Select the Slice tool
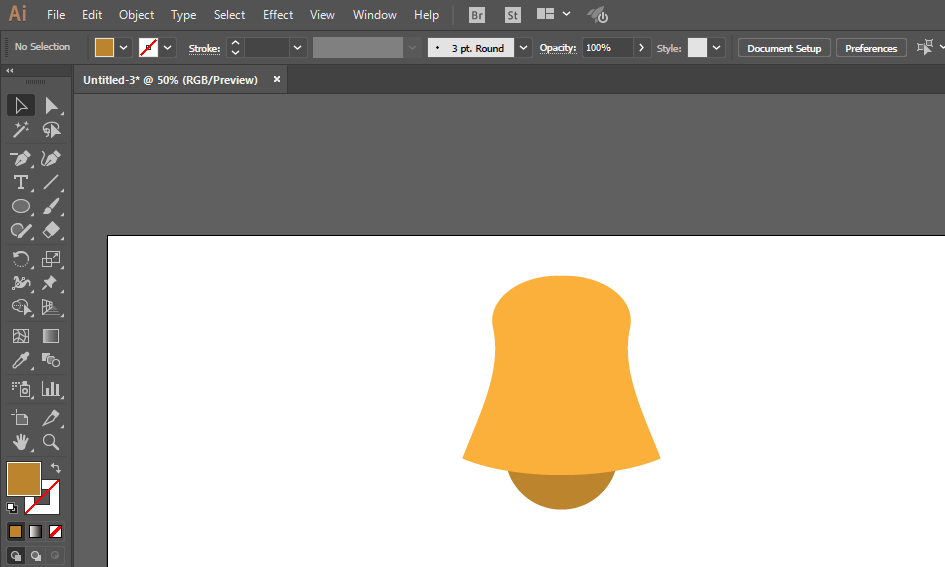The width and height of the screenshot is (945, 567). click(51, 418)
